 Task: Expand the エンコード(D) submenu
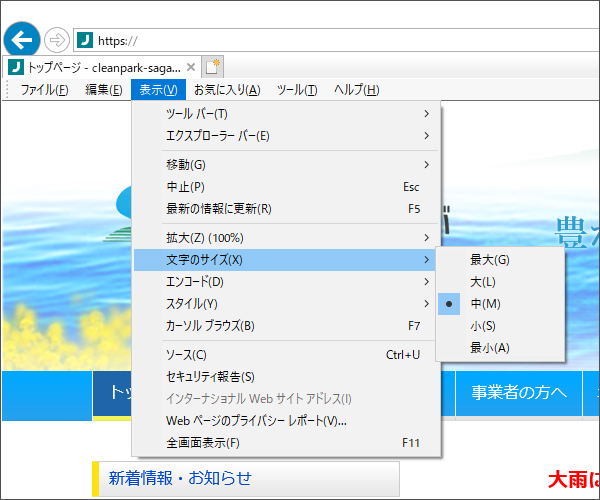pyautogui.click(x=285, y=282)
